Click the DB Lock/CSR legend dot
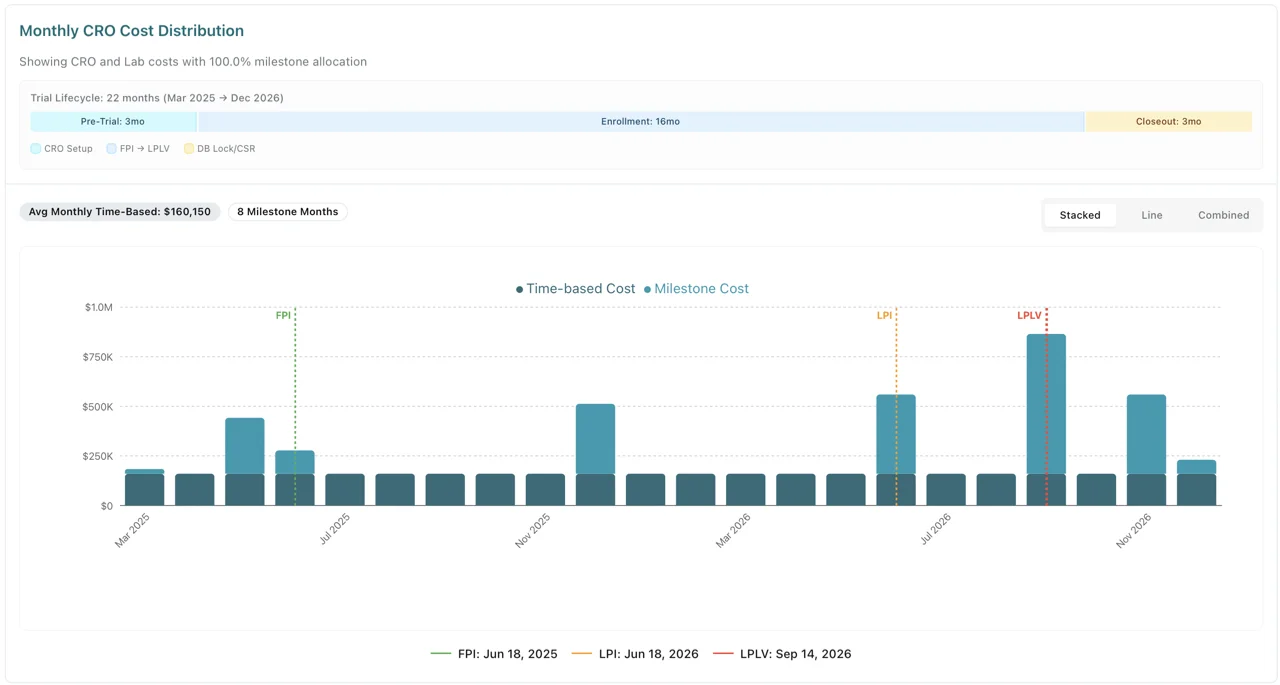 (x=188, y=148)
